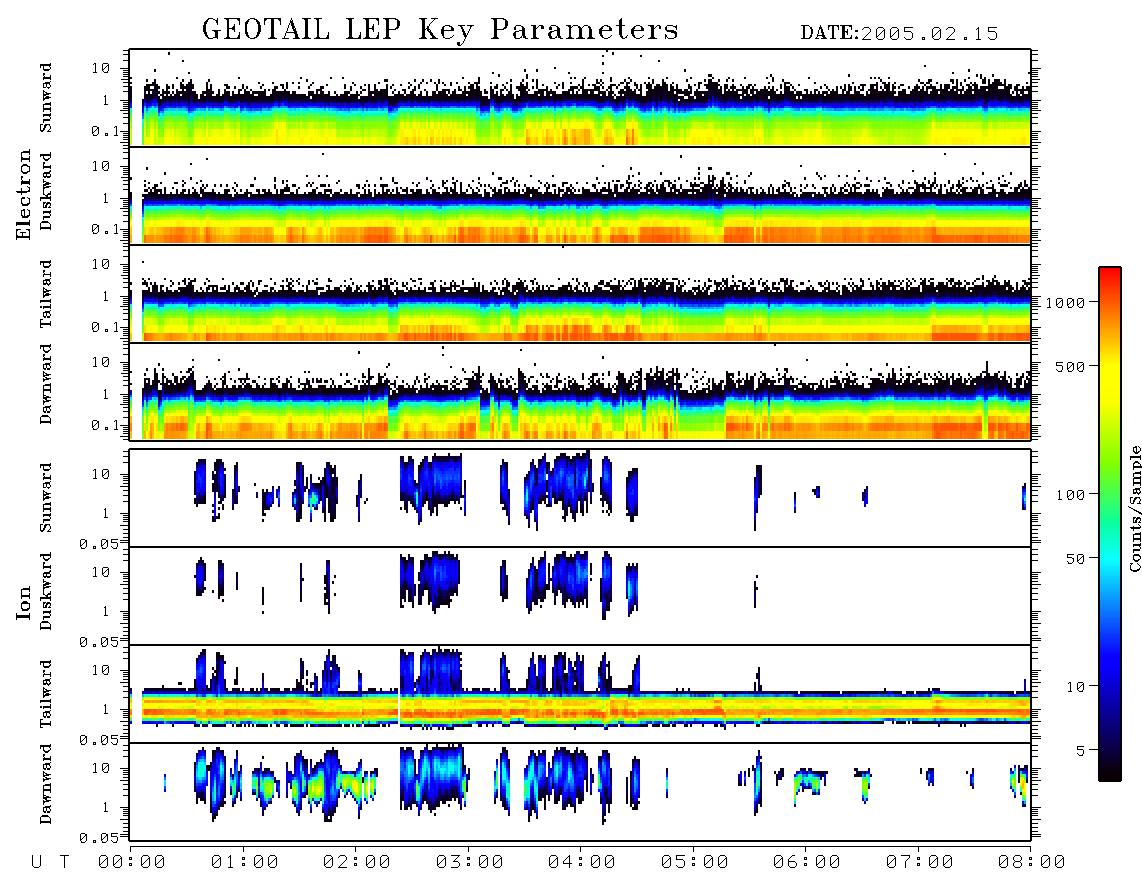
Task: Click the 08:00 time tick label
Action: (1032, 863)
